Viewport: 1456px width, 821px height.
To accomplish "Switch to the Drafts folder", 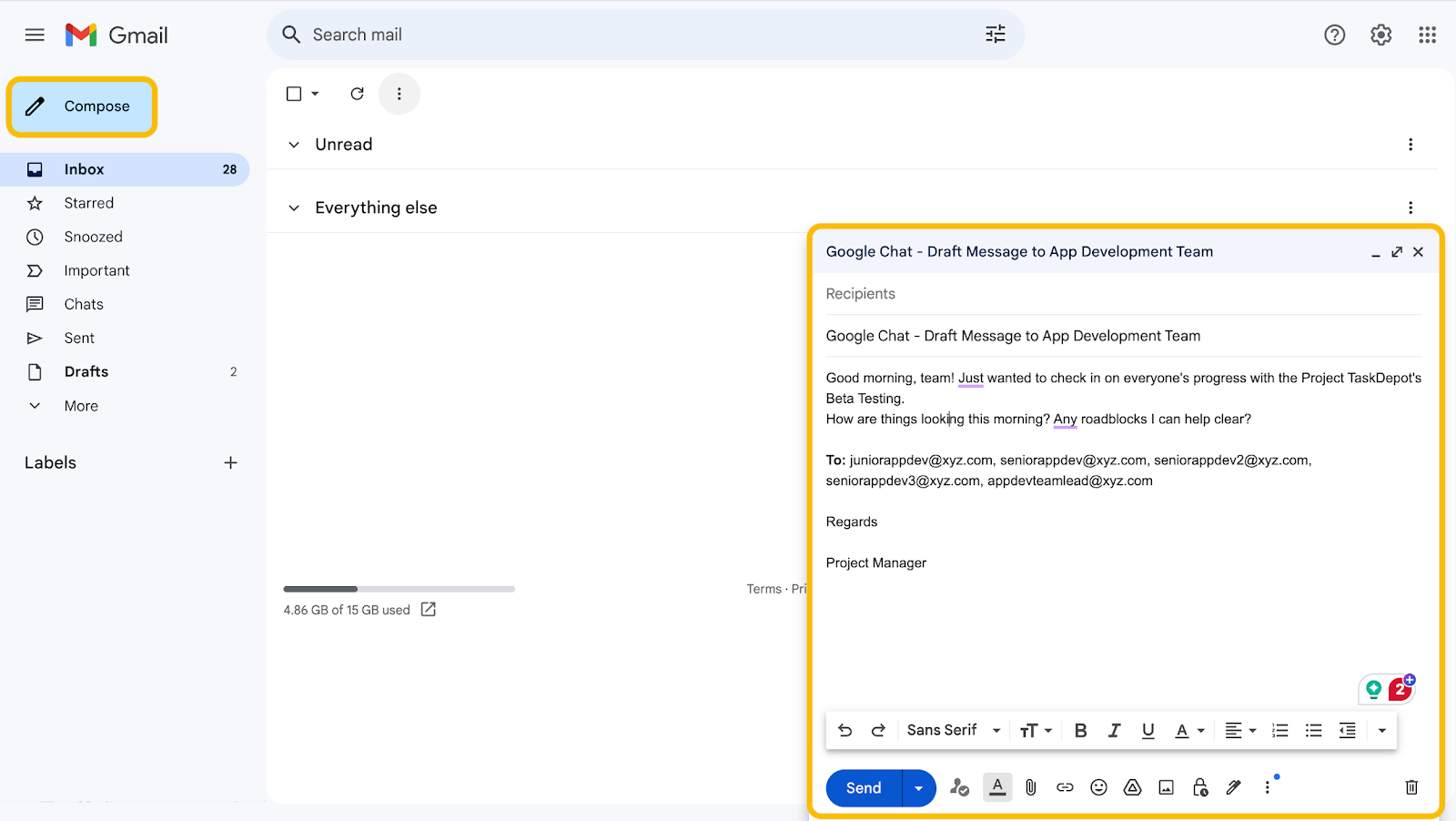I will [x=86, y=371].
